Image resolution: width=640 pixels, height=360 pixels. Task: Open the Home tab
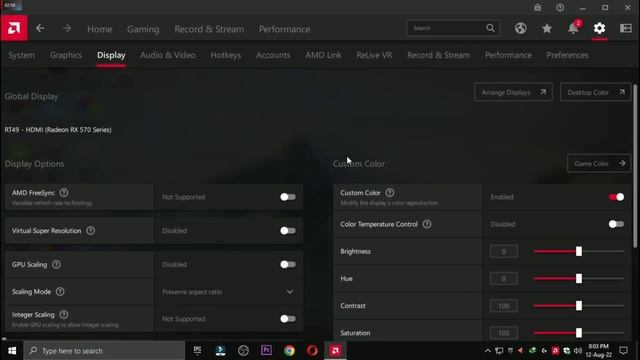point(100,29)
